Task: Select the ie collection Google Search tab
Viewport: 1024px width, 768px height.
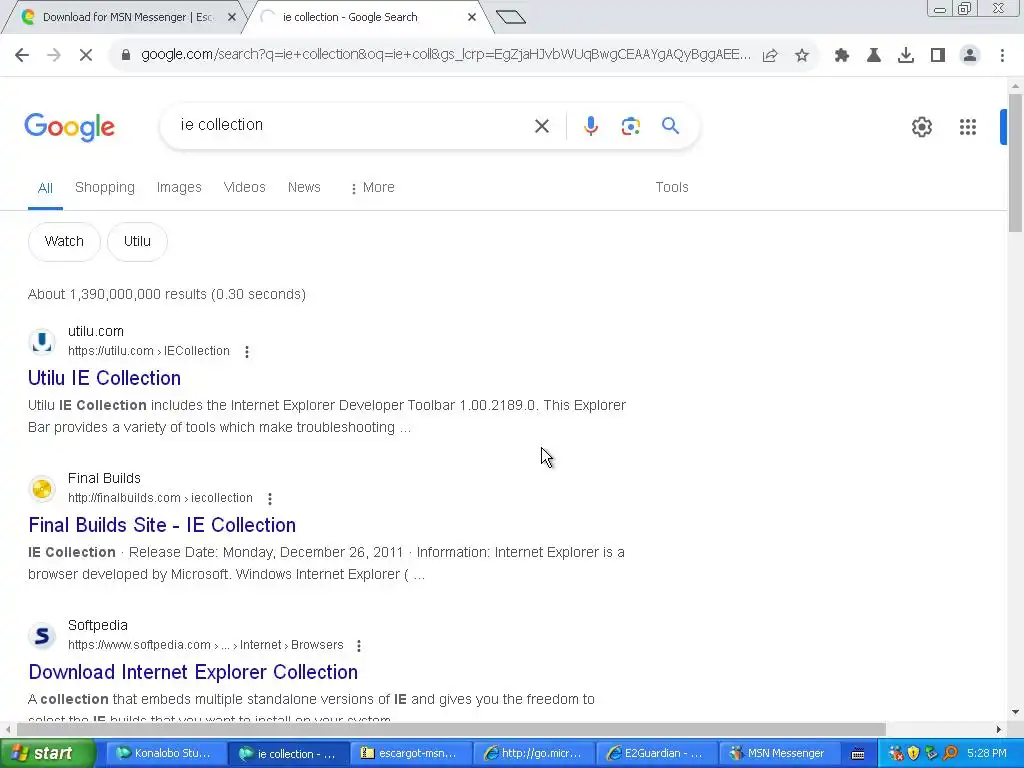Action: [366, 17]
